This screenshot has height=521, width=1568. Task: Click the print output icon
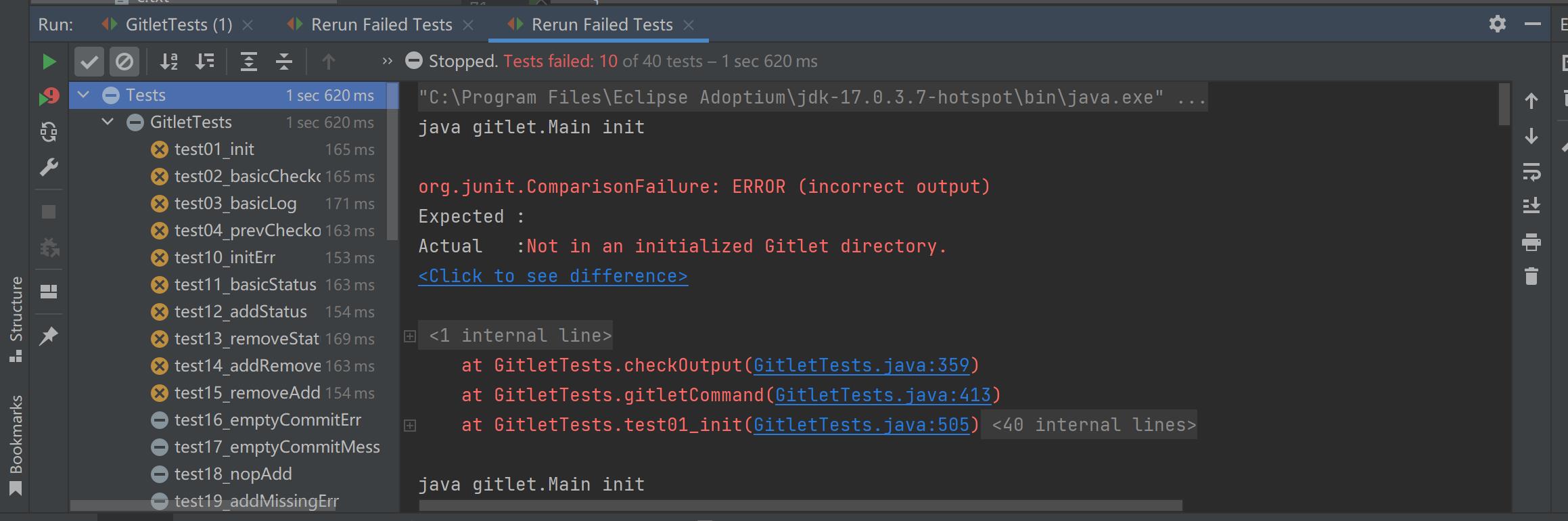pyautogui.click(x=1531, y=242)
